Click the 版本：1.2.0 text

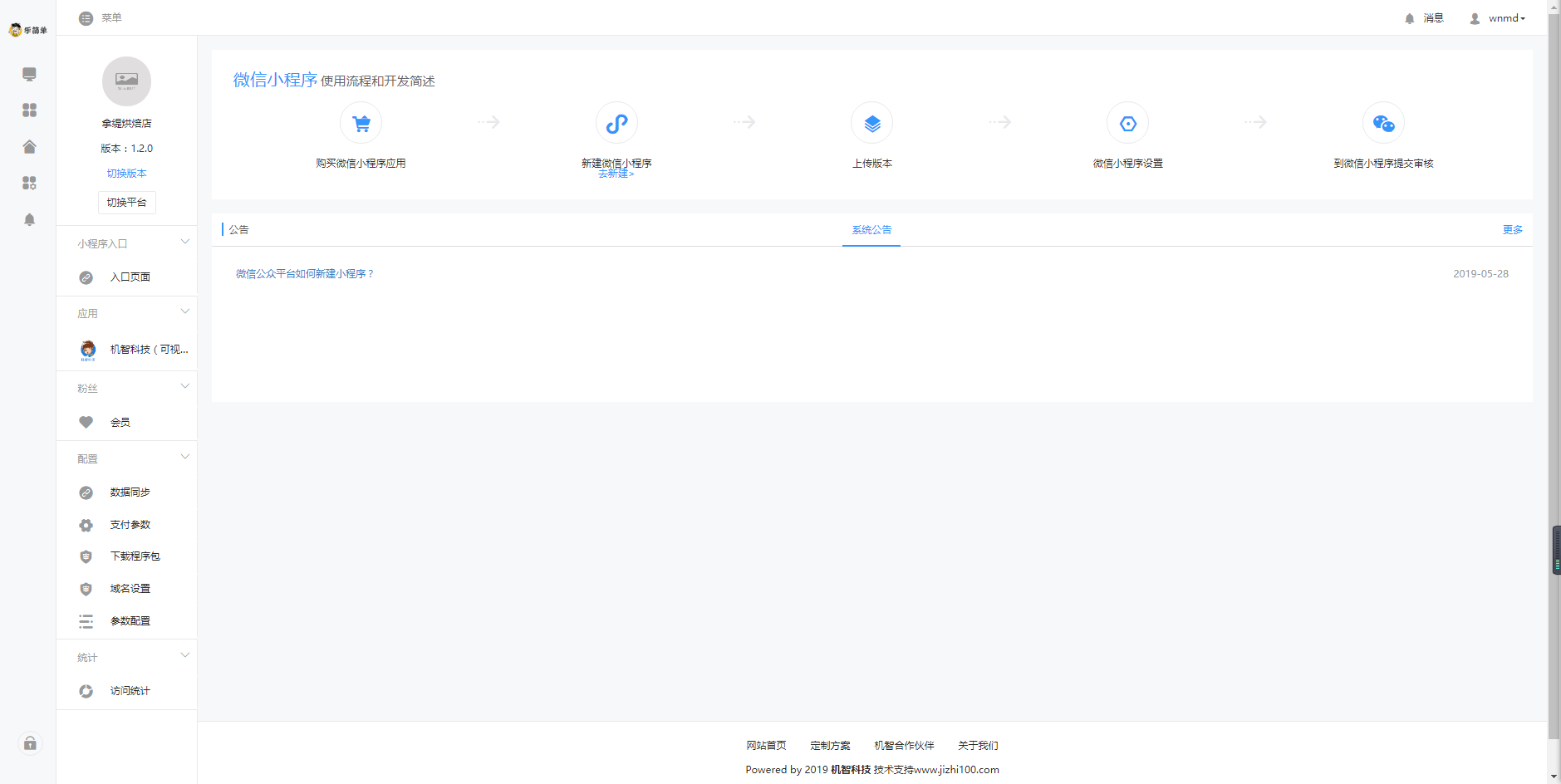[x=126, y=149]
